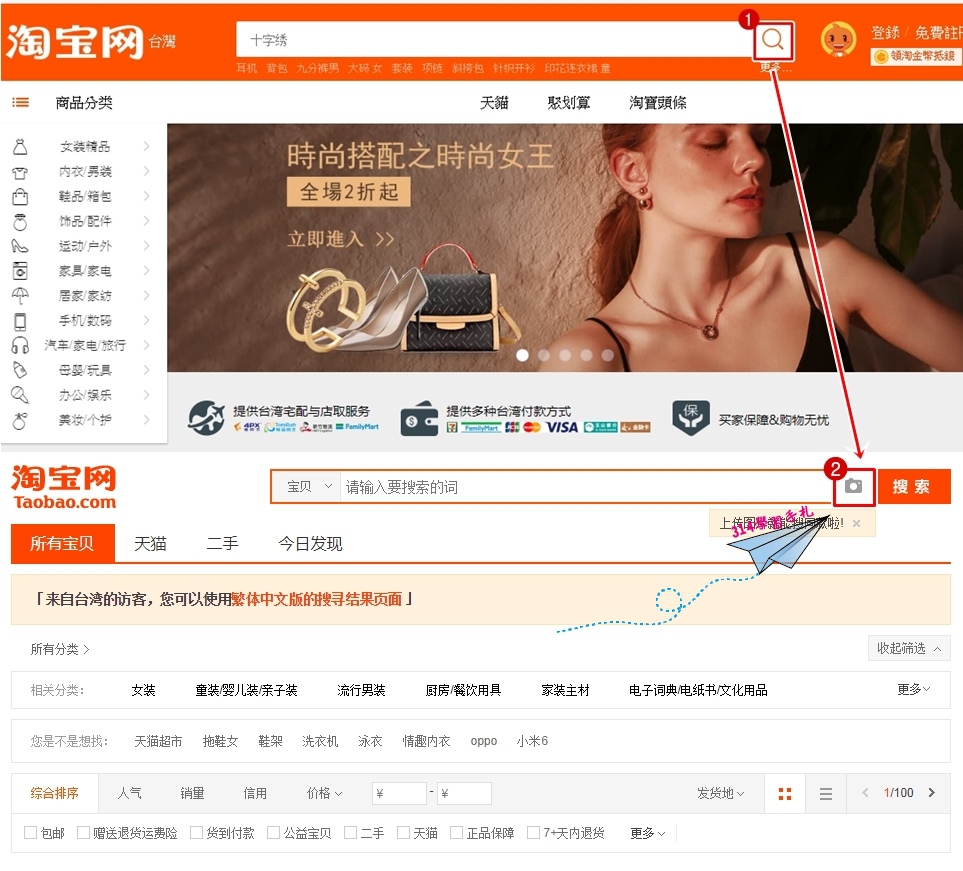Click the 运动/户外 shoe icon
The height and width of the screenshot is (871, 963).
[20, 246]
